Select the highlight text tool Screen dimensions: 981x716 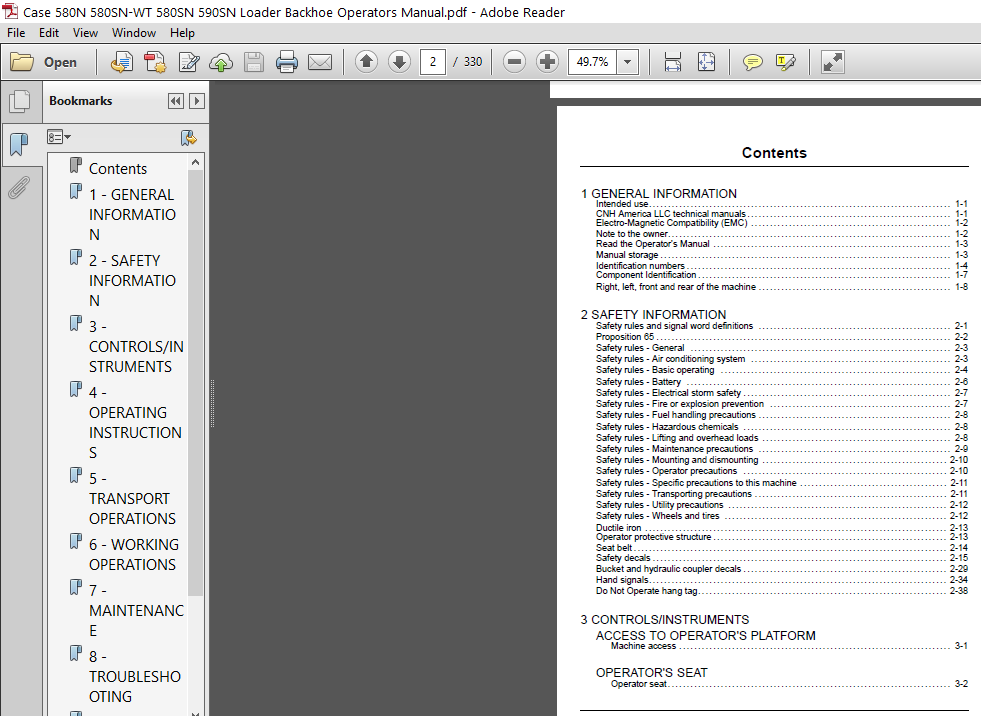pos(785,62)
